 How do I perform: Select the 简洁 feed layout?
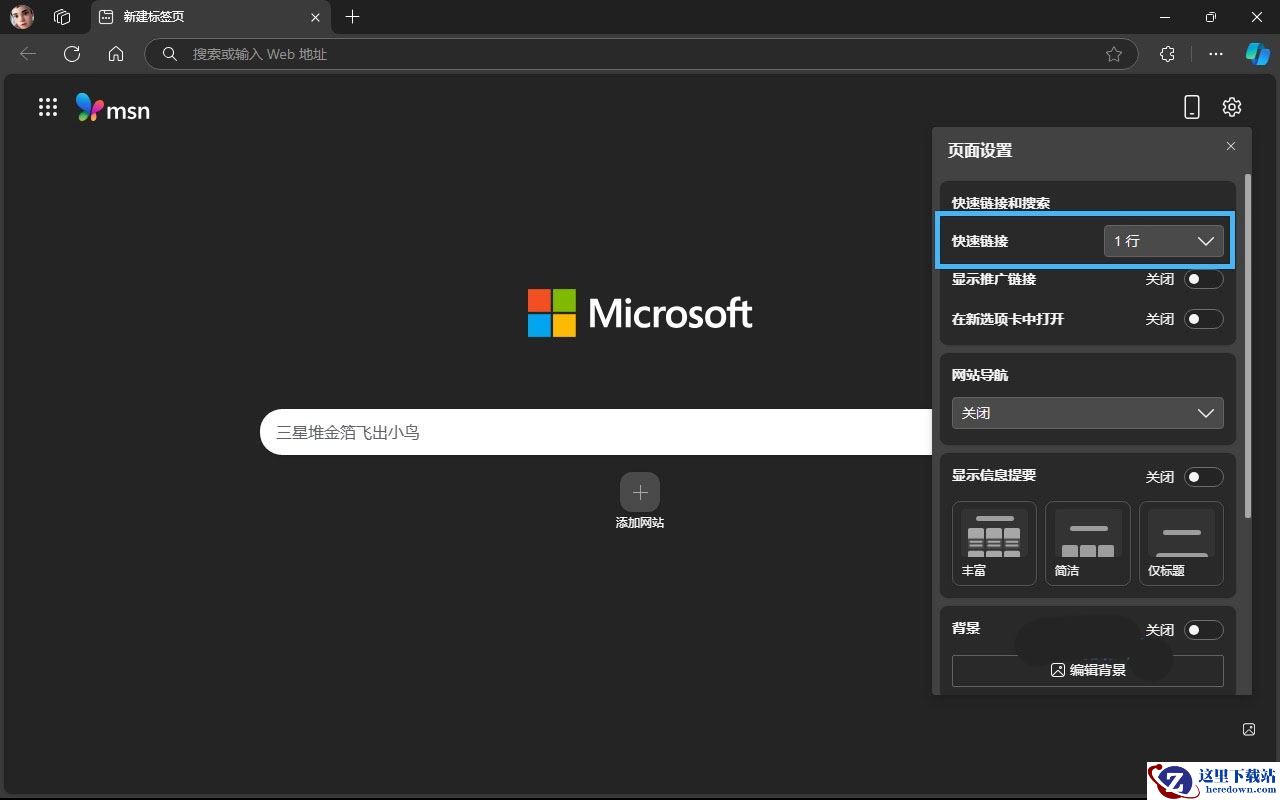(1088, 543)
